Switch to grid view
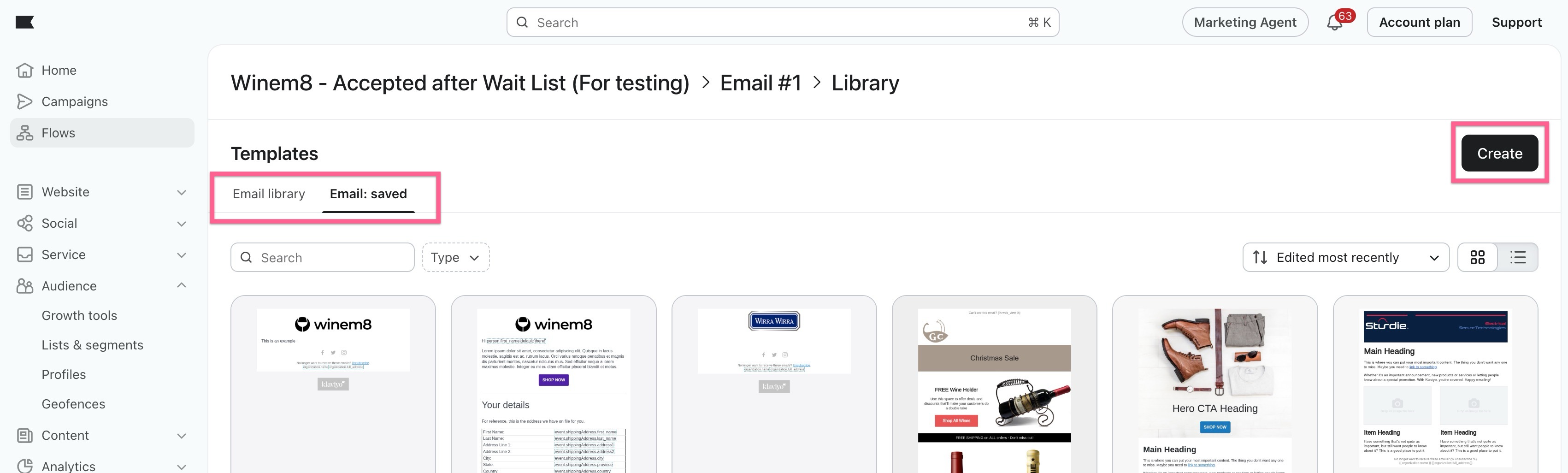Image resolution: width=1568 pixels, height=473 pixels. point(1477,258)
